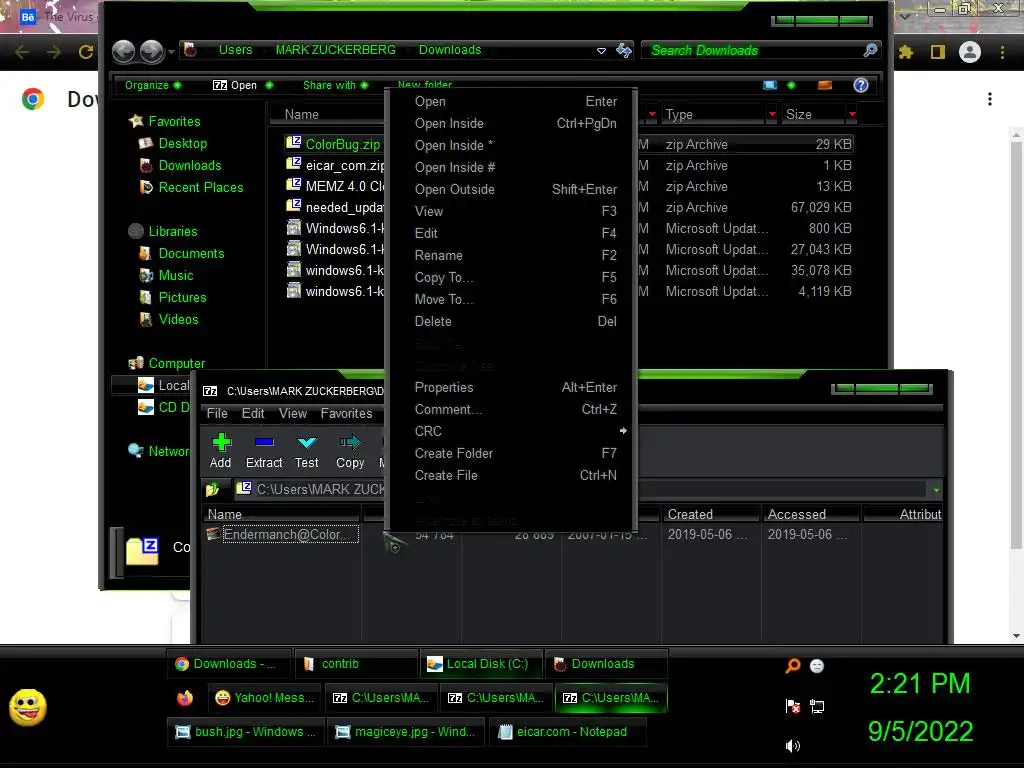Viewport: 1024px width, 768px height.
Task: Click Chrome reload page icon
Action: coord(86,52)
